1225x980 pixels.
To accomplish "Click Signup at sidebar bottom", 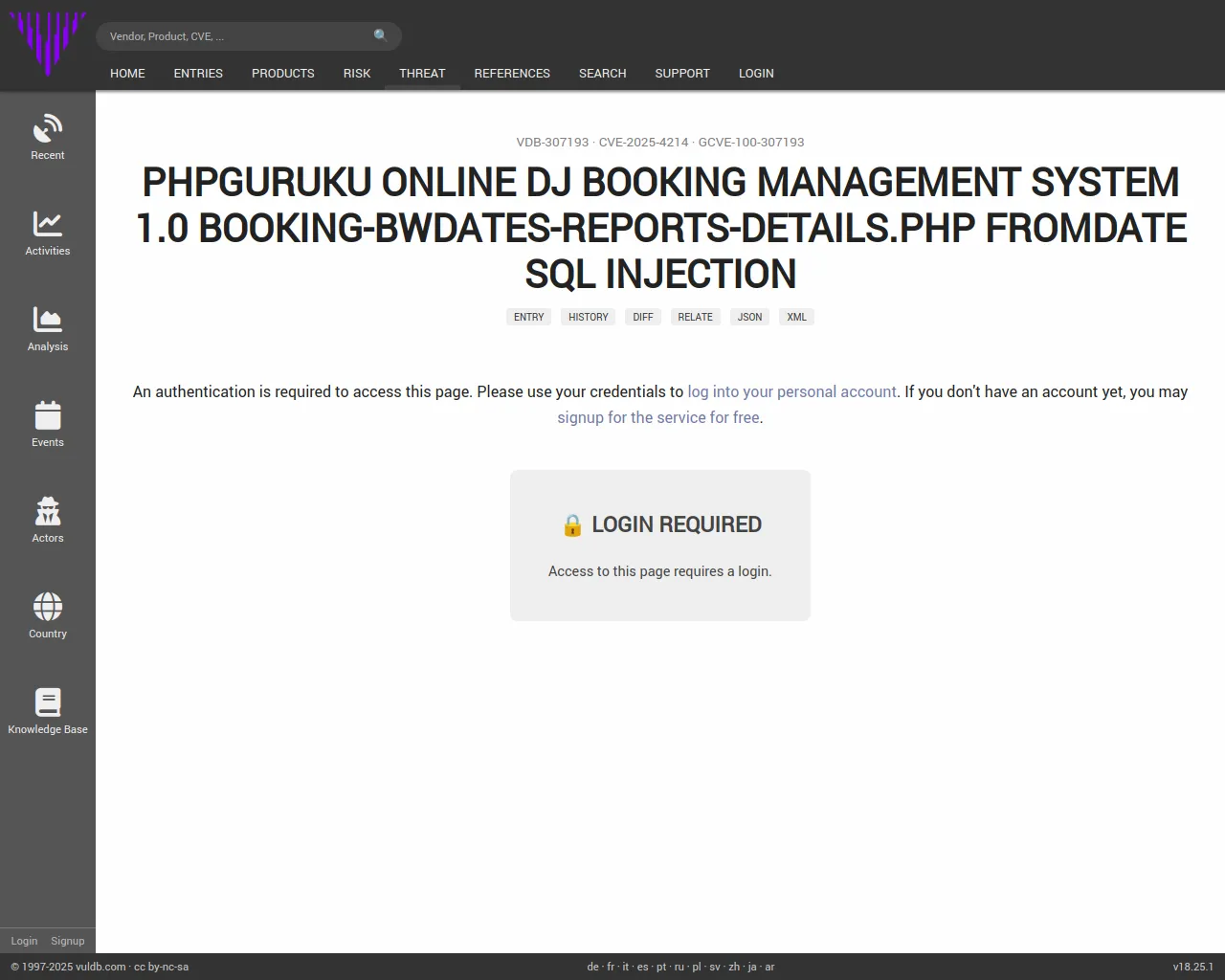I will point(68,941).
